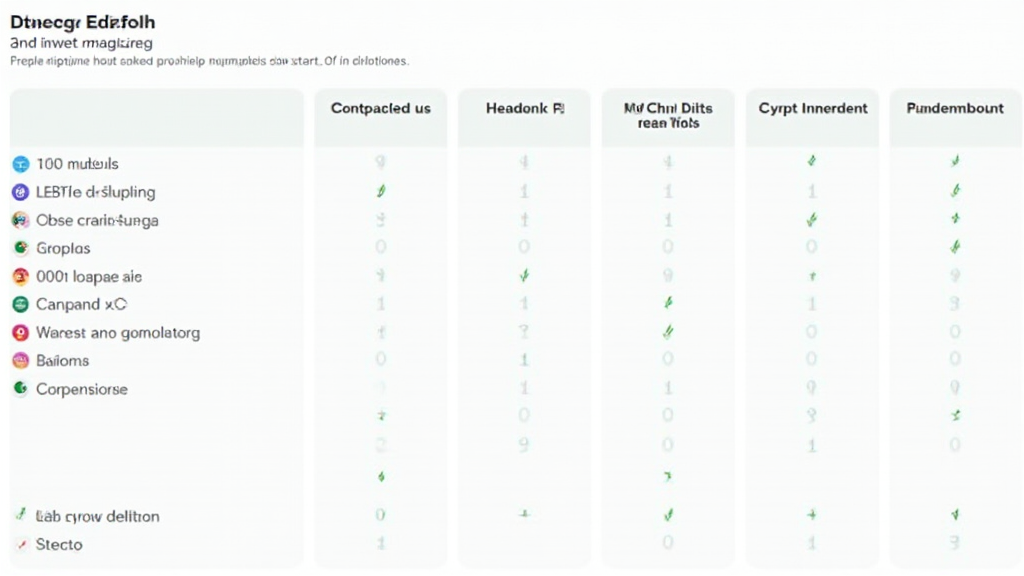
Task: Click the green pencil icon beside Lab cyrow delitton
Action: pos(20,515)
